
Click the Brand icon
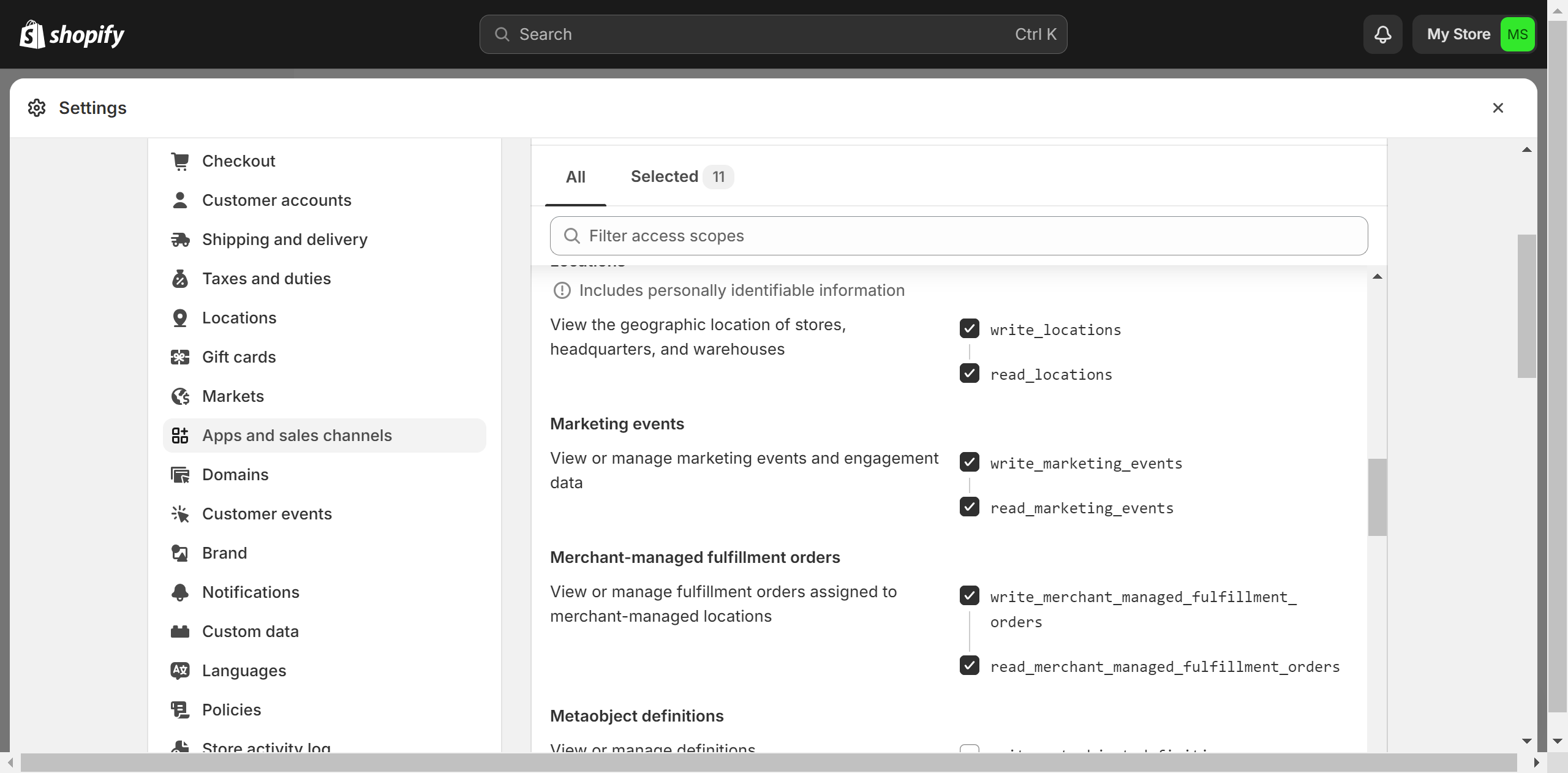pyautogui.click(x=180, y=553)
